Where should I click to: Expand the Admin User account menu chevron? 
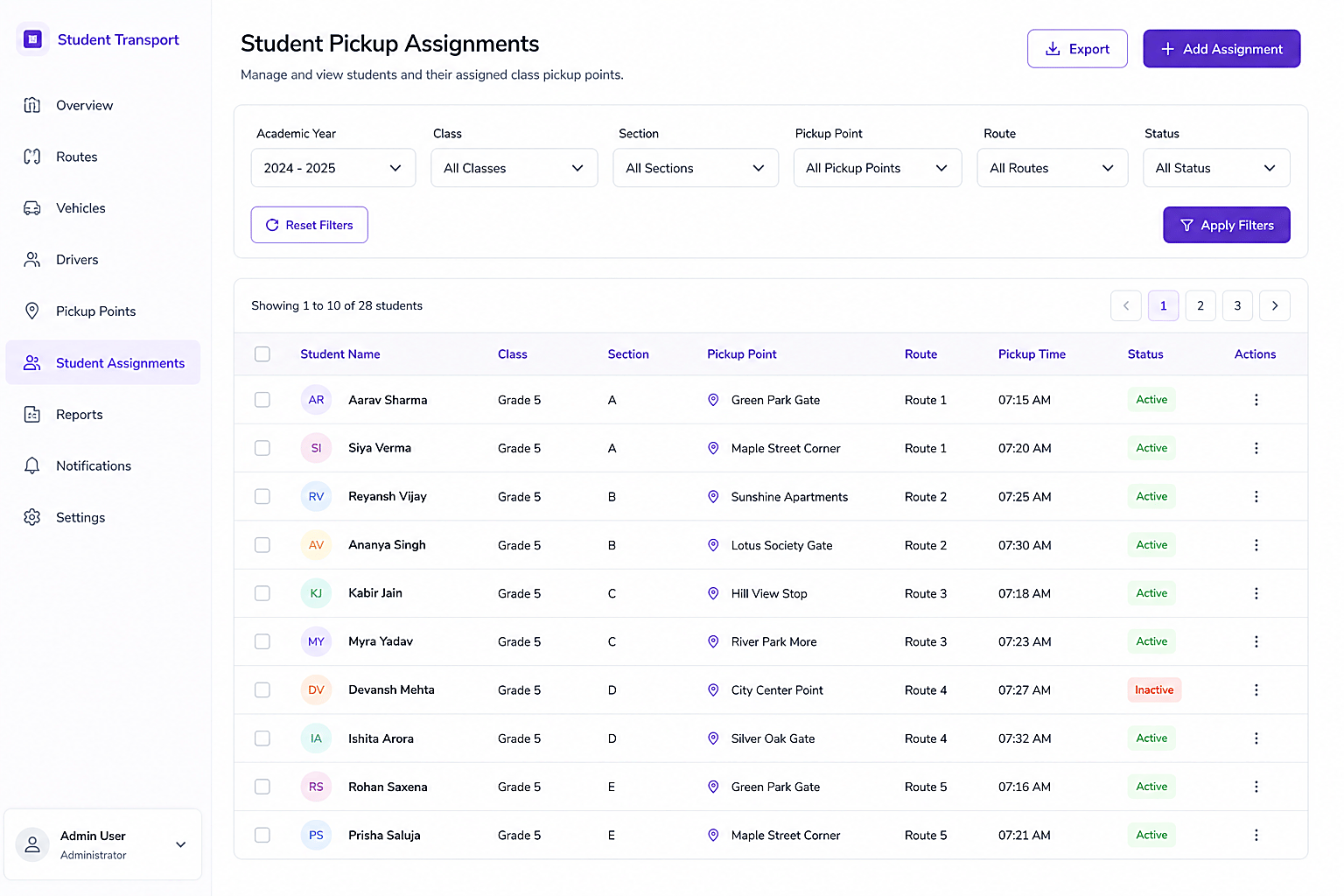pyautogui.click(x=181, y=844)
